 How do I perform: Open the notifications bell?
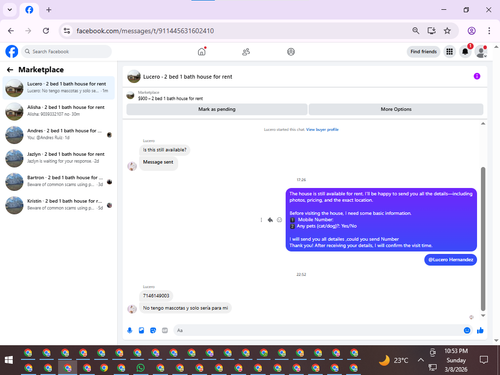pyautogui.click(x=465, y=52)
